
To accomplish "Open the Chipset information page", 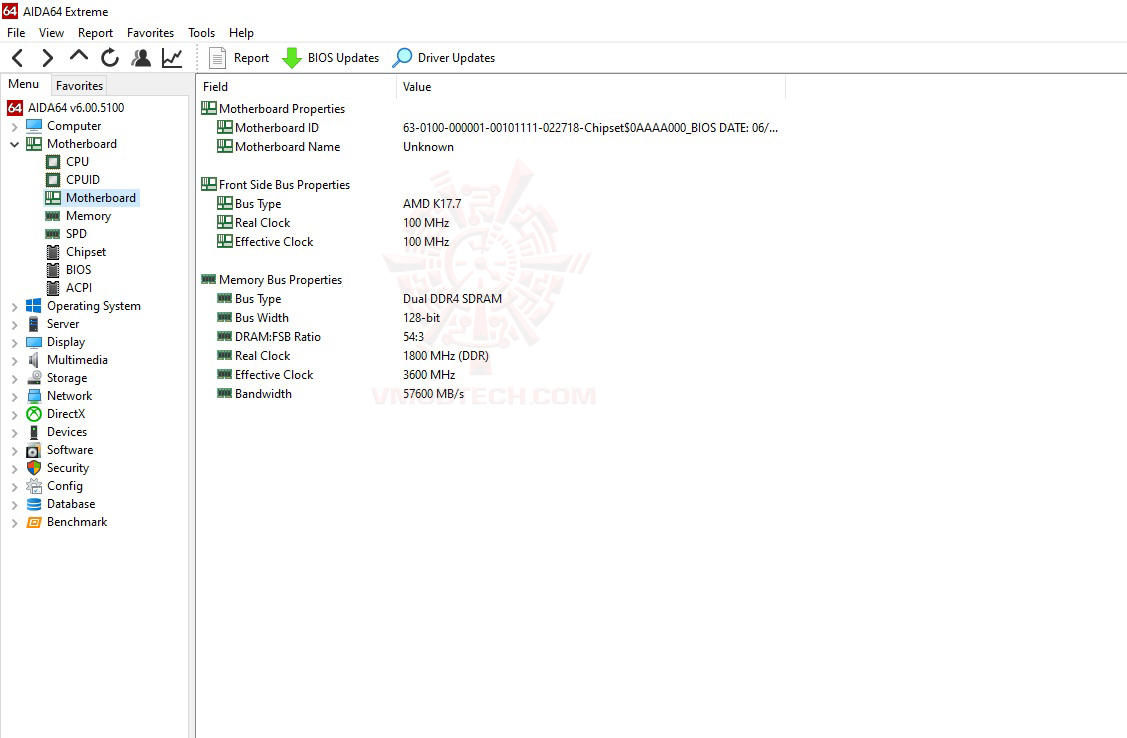I will point(83,251).
